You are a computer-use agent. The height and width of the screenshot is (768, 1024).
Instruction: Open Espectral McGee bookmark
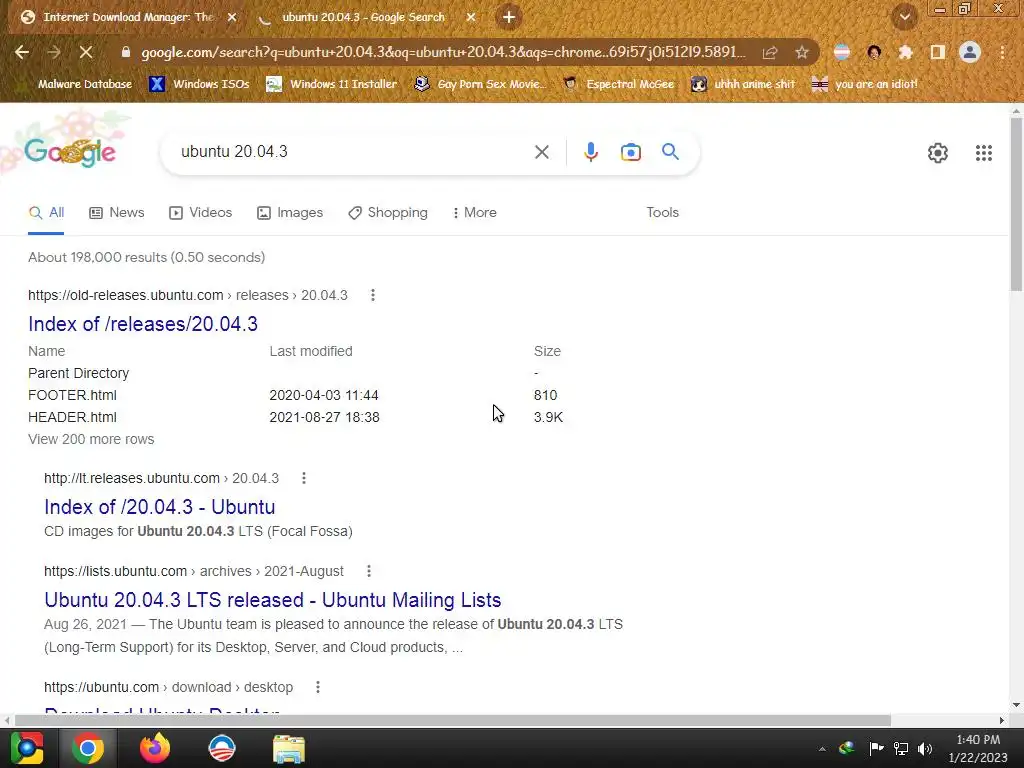619,84
